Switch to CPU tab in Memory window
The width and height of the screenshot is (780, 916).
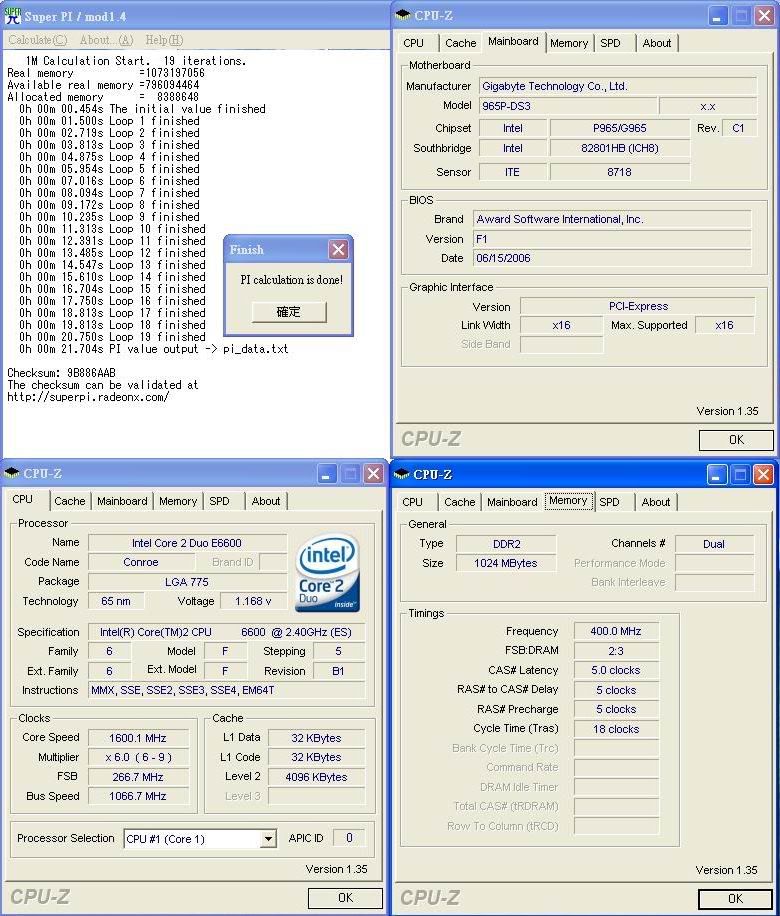pyautogui.click(x=412, y=502)
